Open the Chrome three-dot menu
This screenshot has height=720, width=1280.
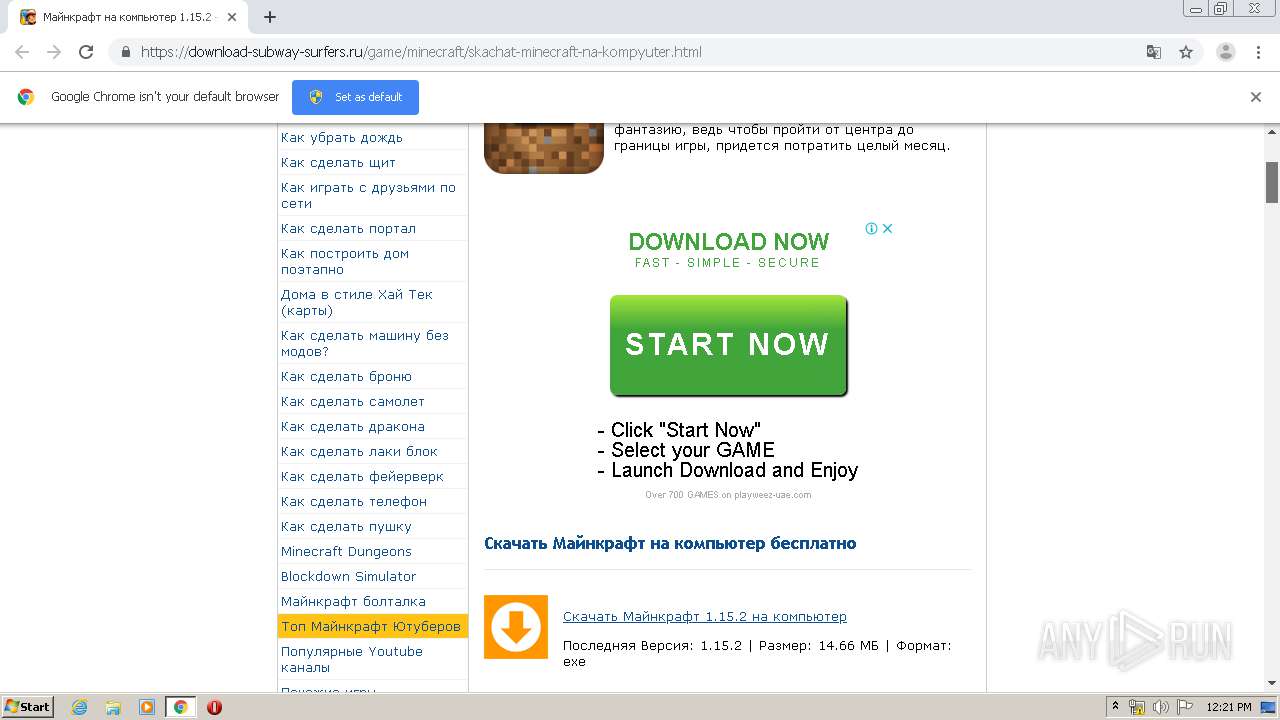tap(1258, 52)
